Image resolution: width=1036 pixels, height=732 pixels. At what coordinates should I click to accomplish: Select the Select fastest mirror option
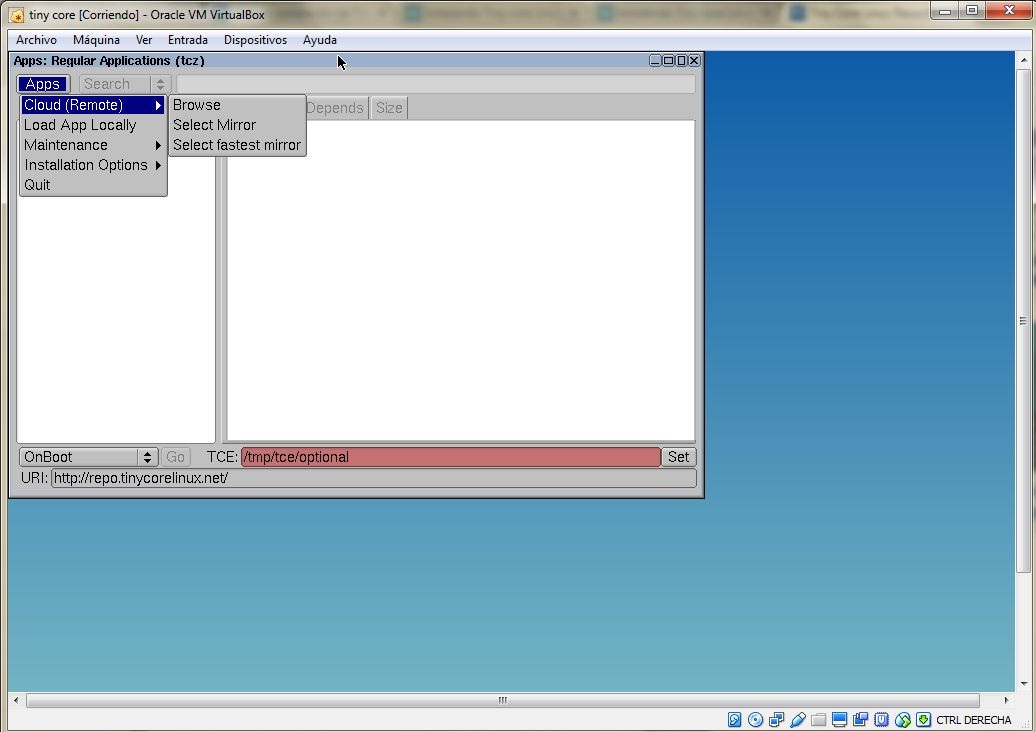point(237,145)
